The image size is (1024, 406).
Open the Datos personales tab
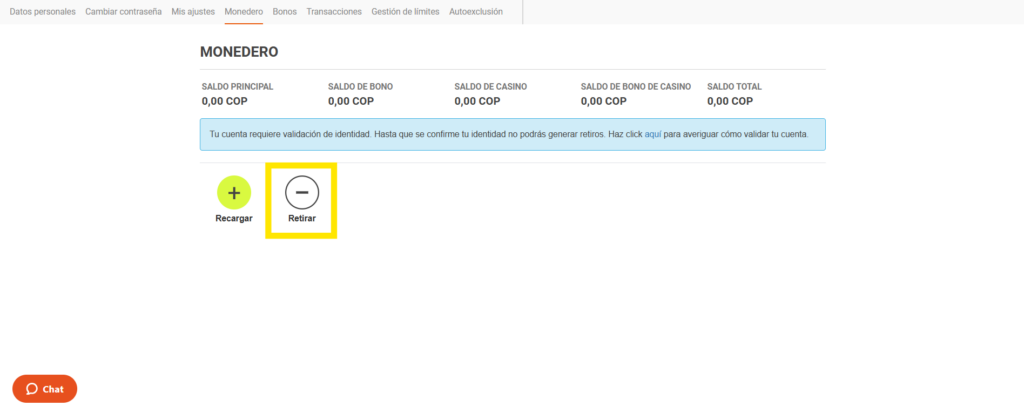pos(42,12)
